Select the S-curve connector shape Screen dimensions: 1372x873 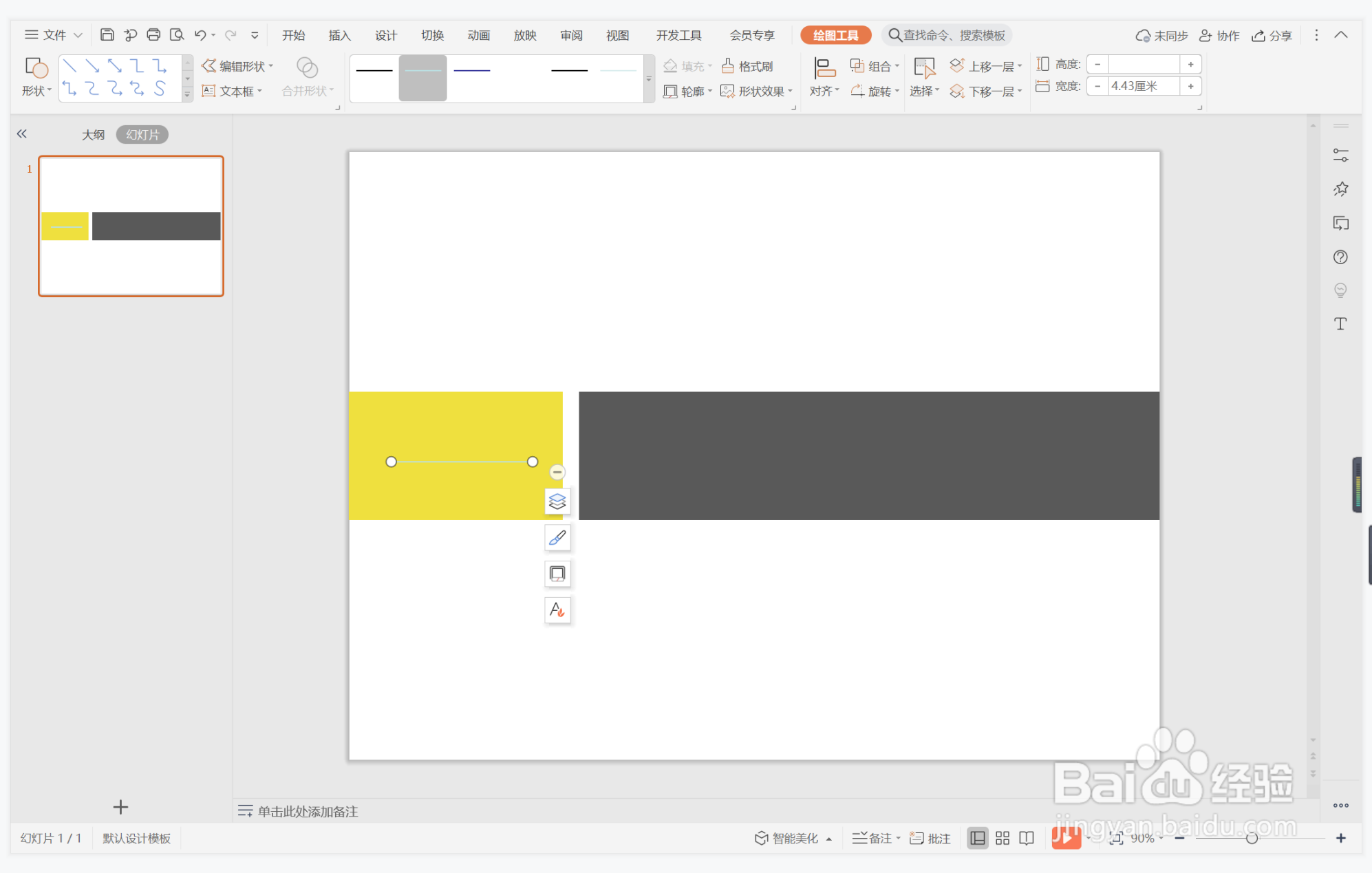[x=160, y=88]
